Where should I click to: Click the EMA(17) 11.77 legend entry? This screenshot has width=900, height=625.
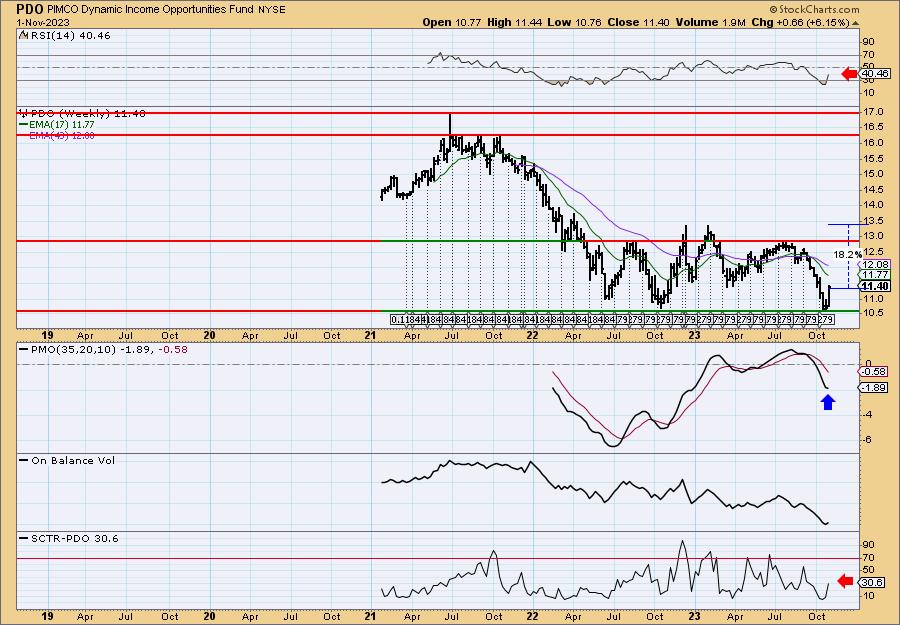click(x=57, y=124)
